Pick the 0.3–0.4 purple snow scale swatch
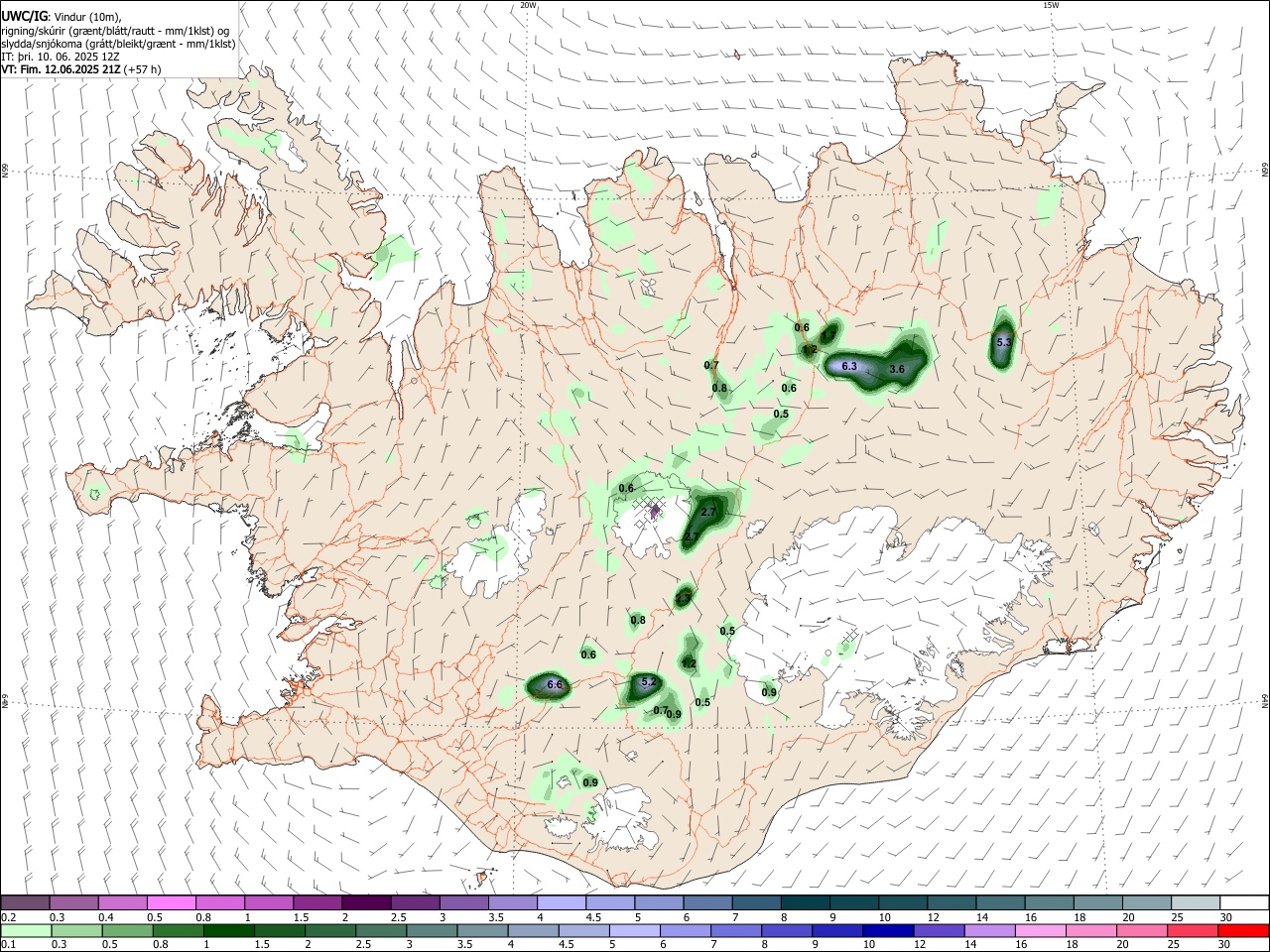This screenshot has height=952, width=1270. click(74, 902)
